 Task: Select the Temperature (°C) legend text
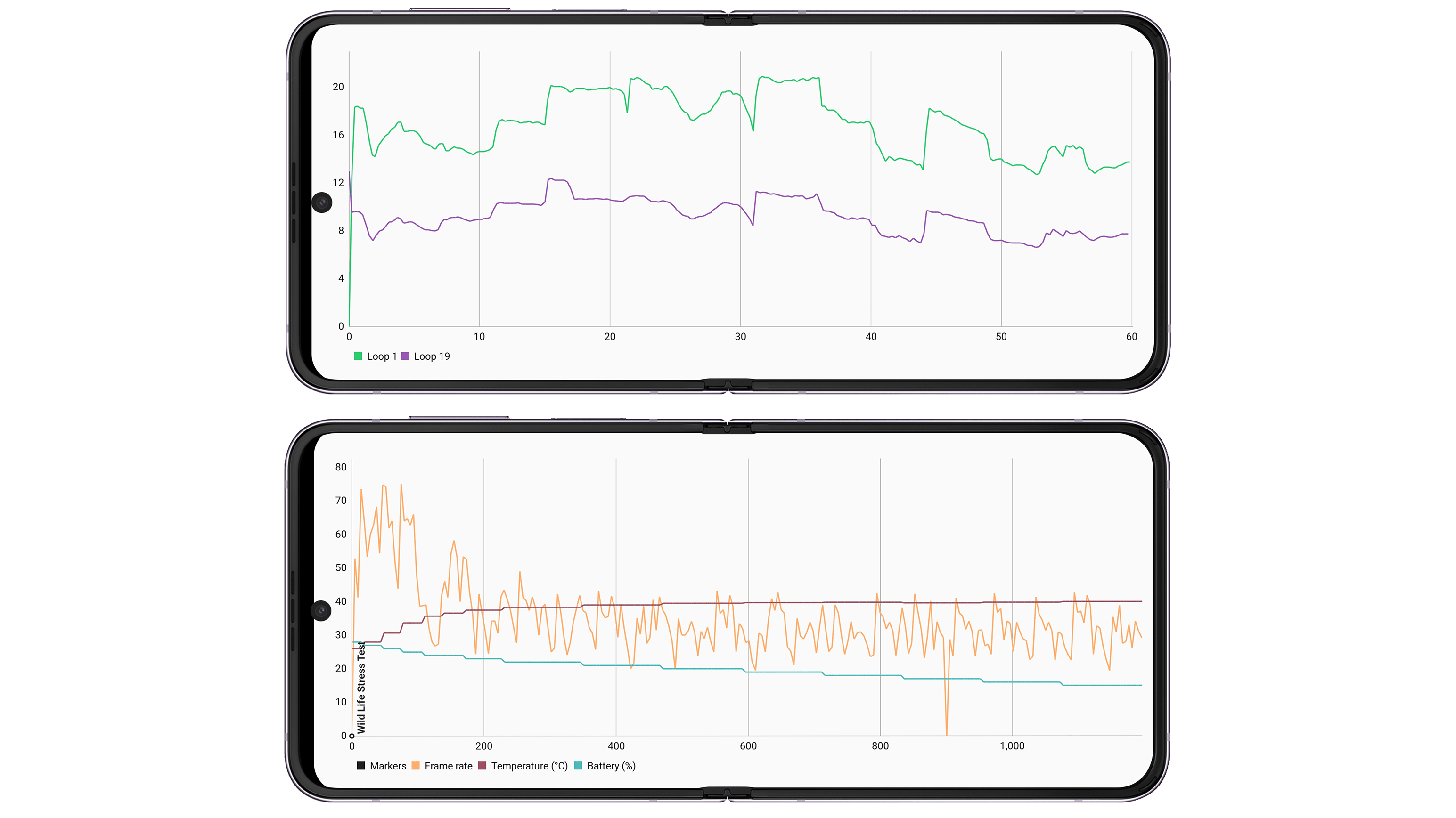529,766
